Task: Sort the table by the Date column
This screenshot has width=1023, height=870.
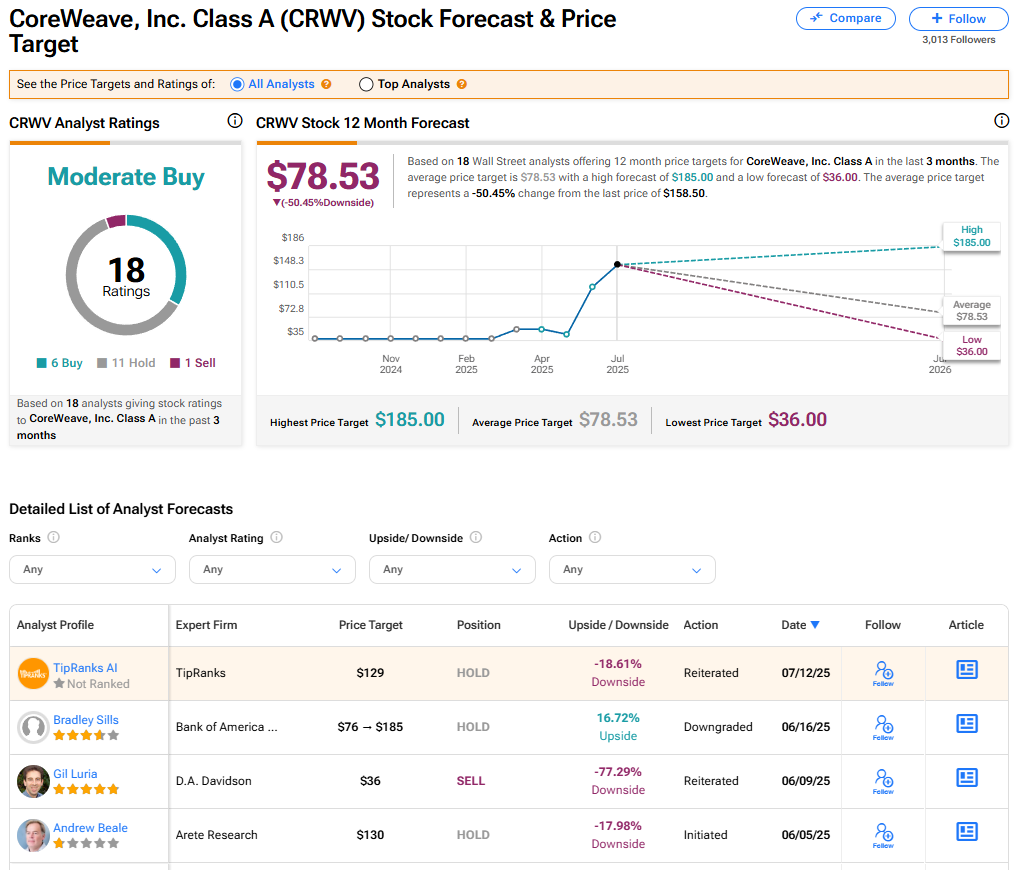Action: [x=801, y=625]
